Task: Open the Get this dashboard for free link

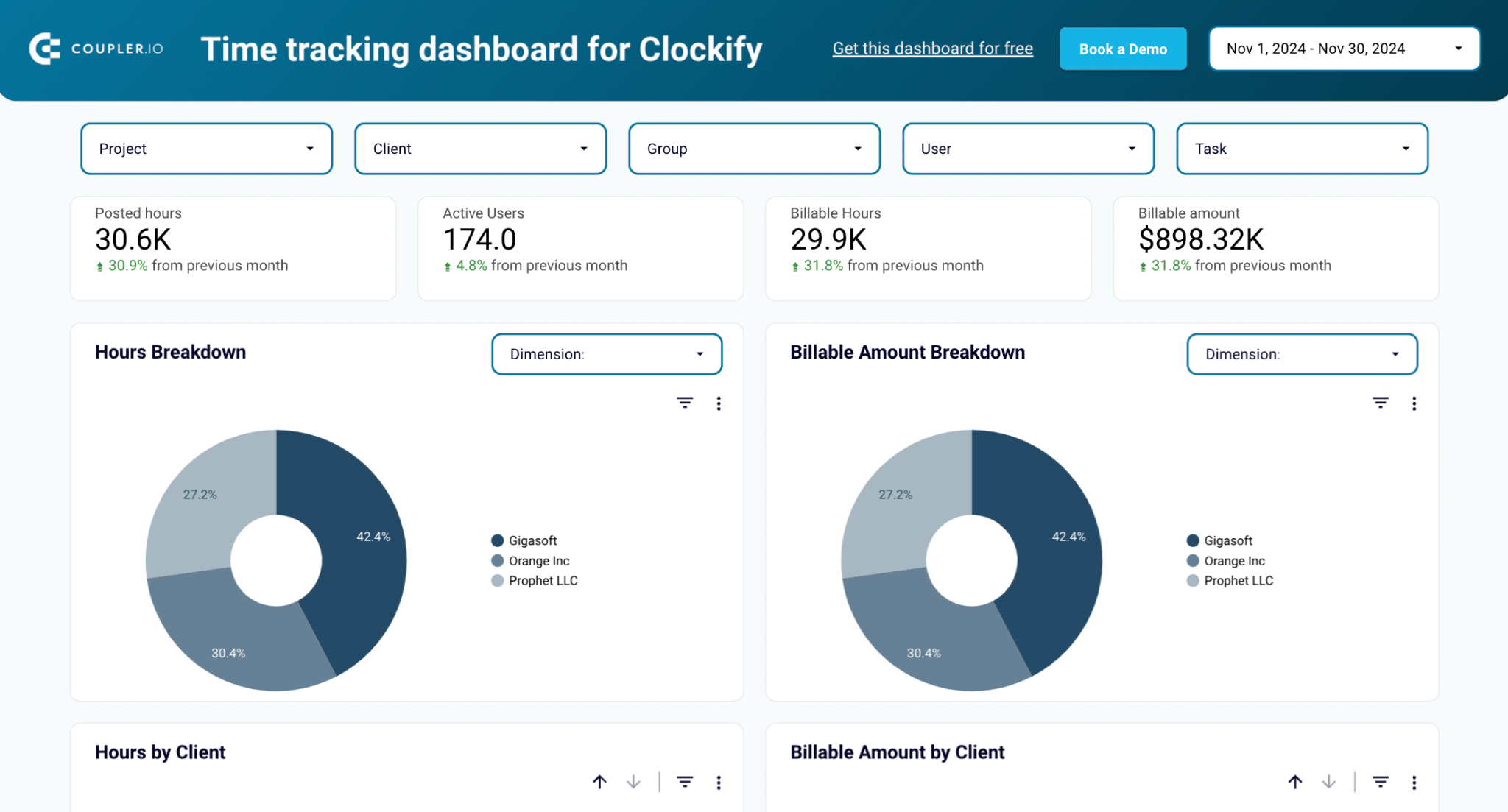Action: [932, 48]
